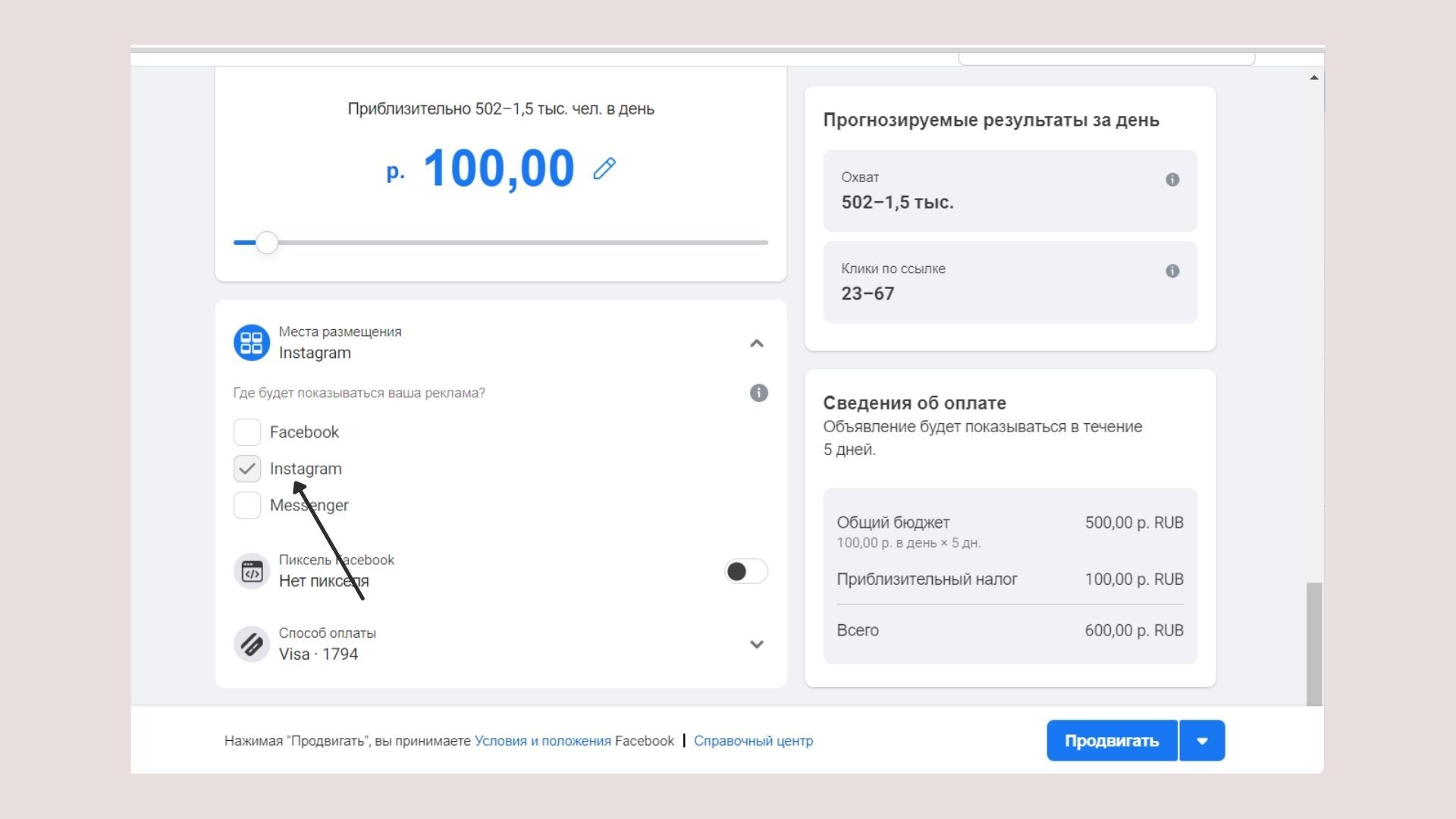Click the Messenger label text
This screenshot has width=1456, height=819.
(309, 505)
